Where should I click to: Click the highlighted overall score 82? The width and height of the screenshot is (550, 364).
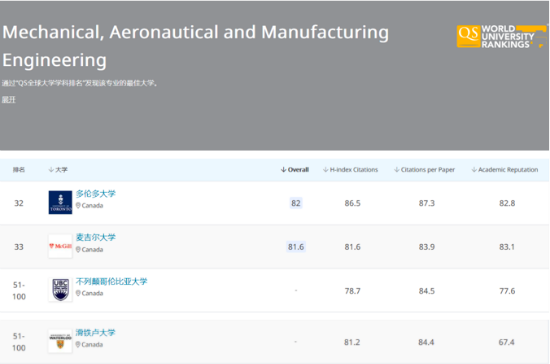tap(296, 203)
